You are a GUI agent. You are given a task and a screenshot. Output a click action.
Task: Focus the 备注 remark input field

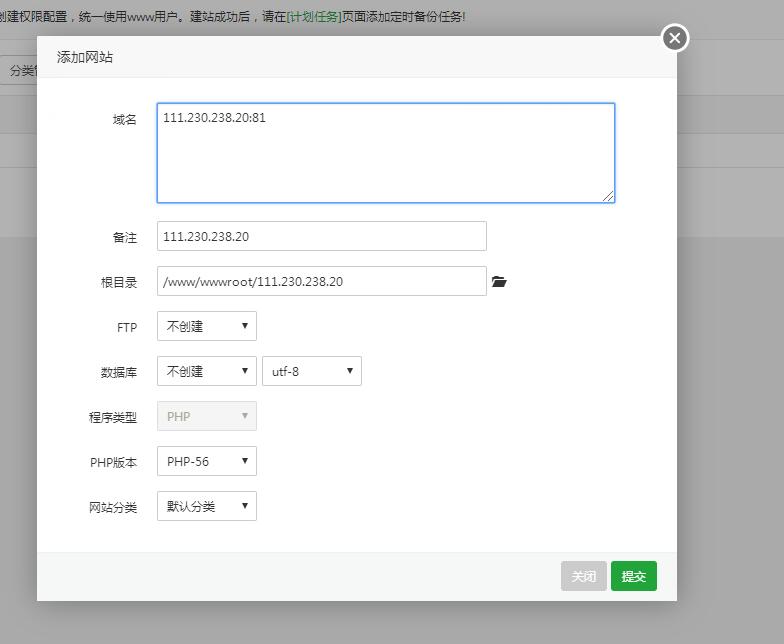[321, 237]
